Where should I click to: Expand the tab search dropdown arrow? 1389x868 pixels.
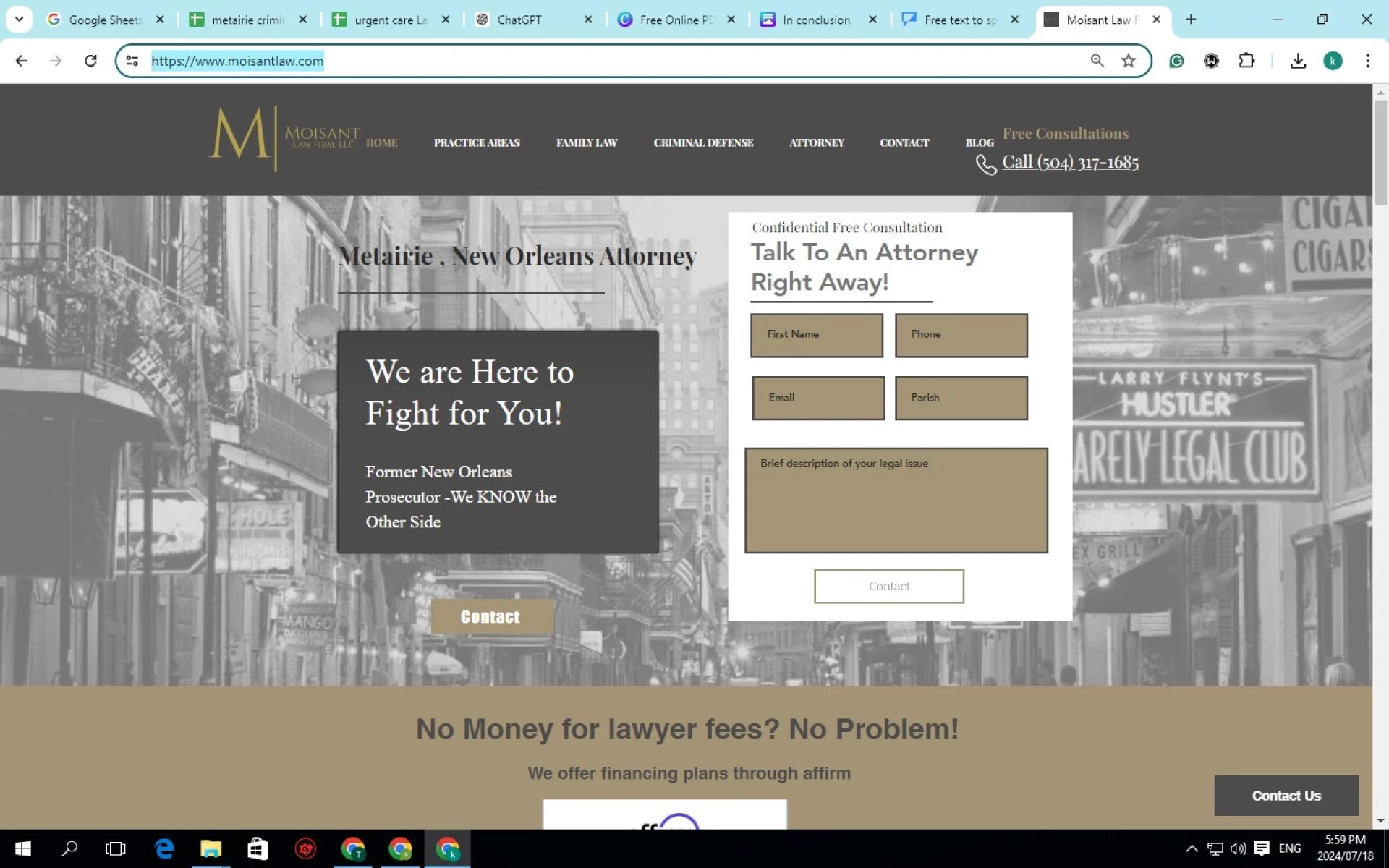20,20
